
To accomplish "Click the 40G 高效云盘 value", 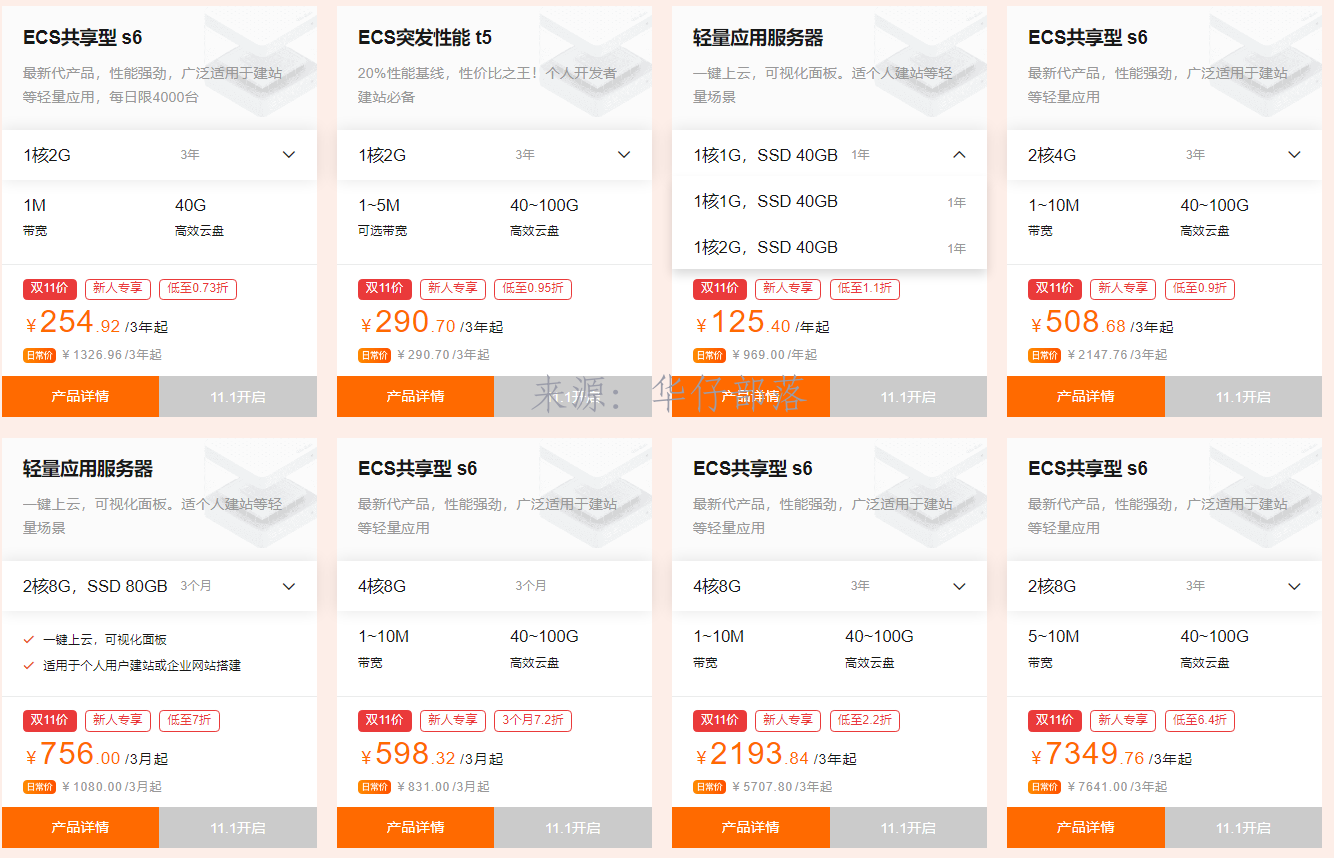I will click(191, 205).
